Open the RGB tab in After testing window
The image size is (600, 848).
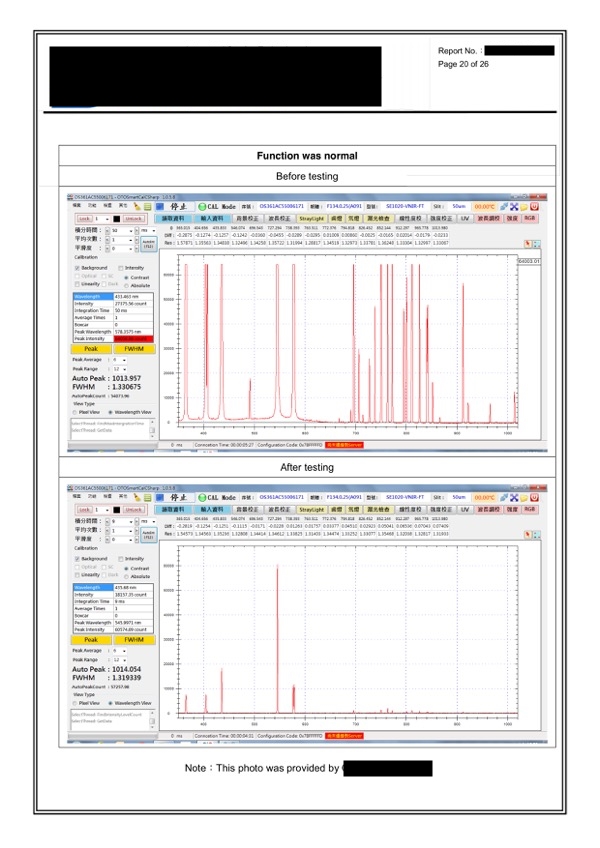[530, 509]
